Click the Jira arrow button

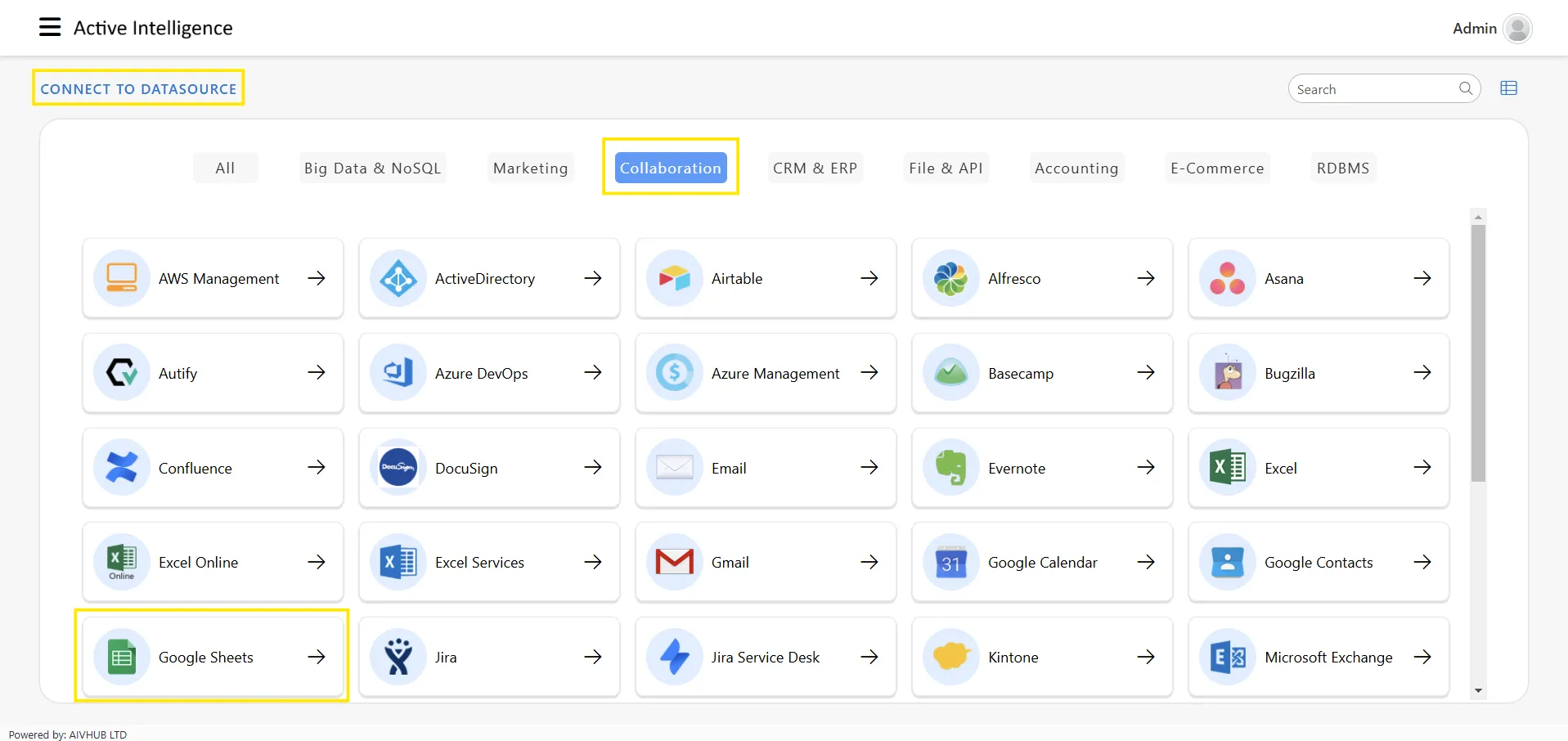point(593,657)
